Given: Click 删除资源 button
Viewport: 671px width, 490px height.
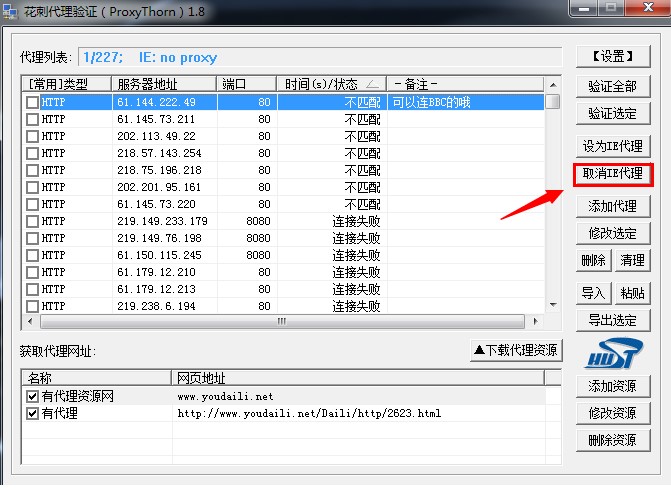Looking at the screenshot, I should [613, 440].
